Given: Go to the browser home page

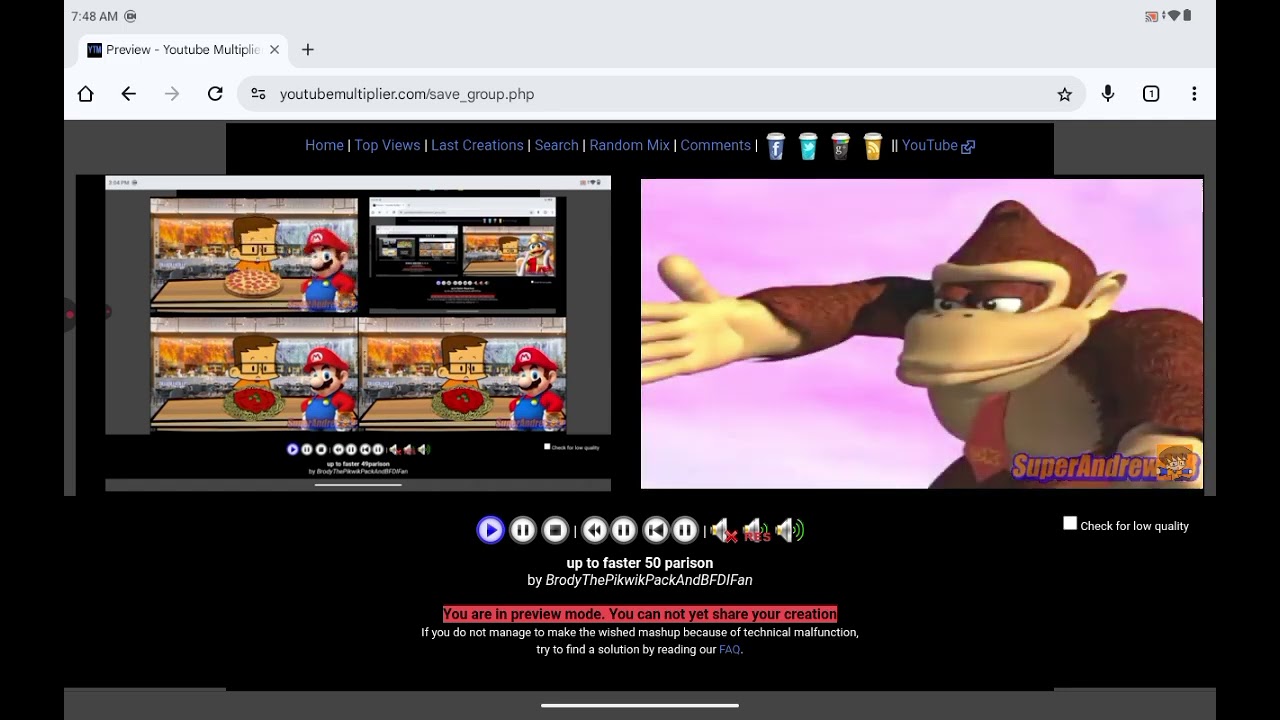Looking at the screenshot, I should pos(86,94).
